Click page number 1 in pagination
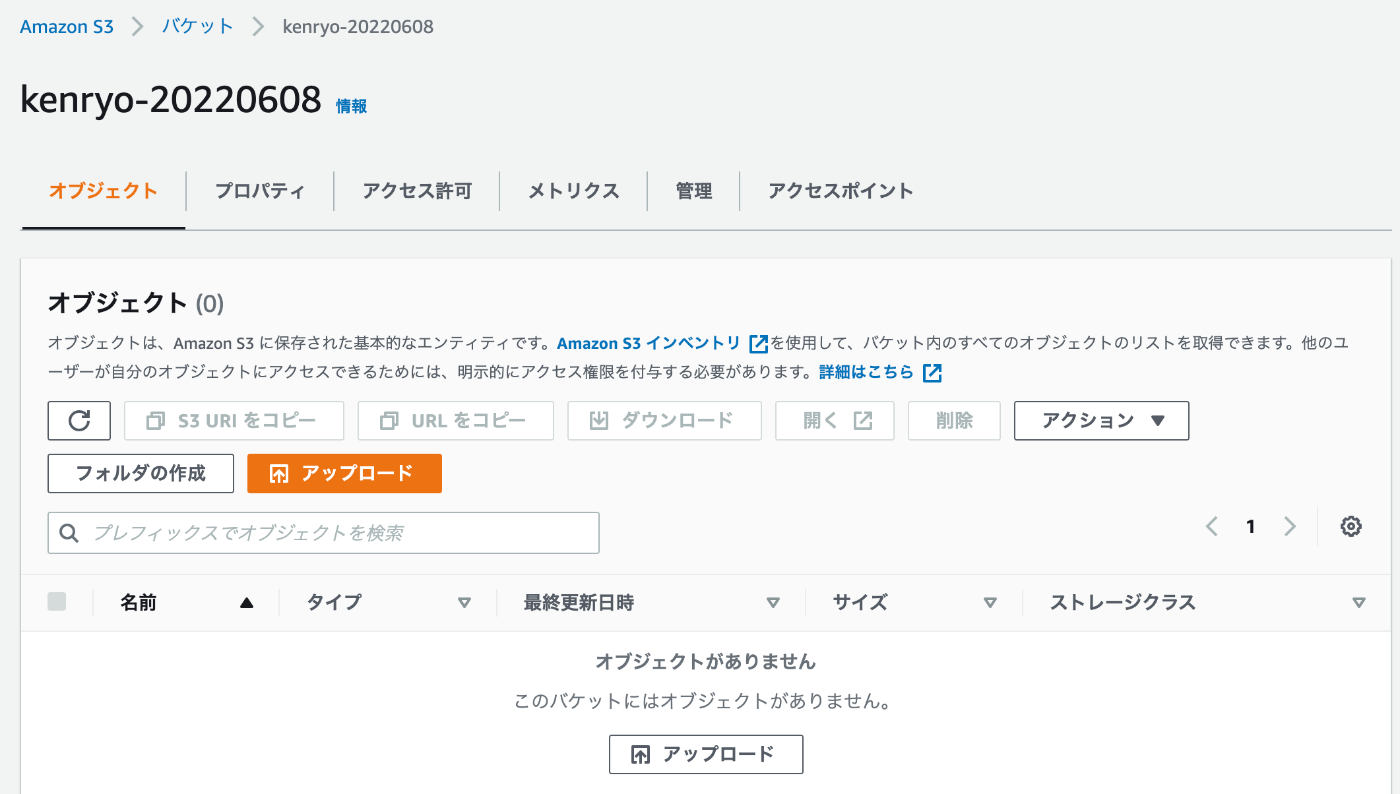Viewport: 1400px width, 794px height. (x=1250, y=527)
